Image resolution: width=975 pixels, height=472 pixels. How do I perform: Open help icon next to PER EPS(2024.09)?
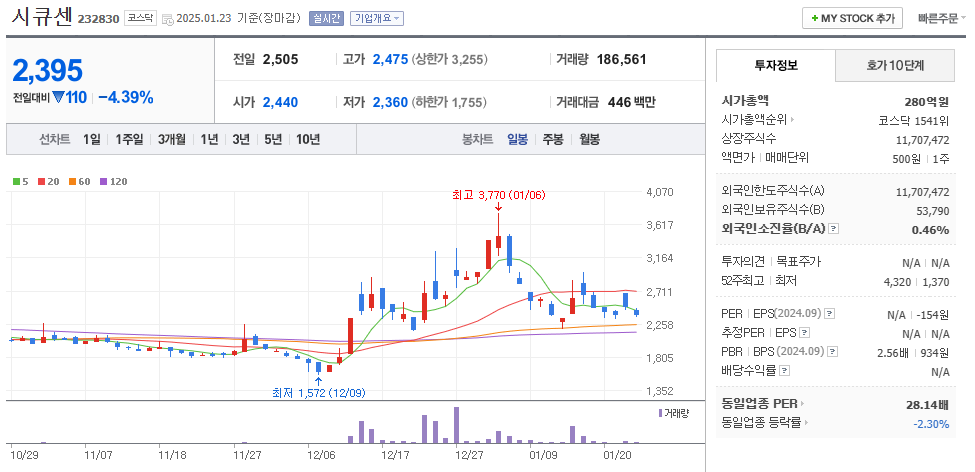click(830, 313)
